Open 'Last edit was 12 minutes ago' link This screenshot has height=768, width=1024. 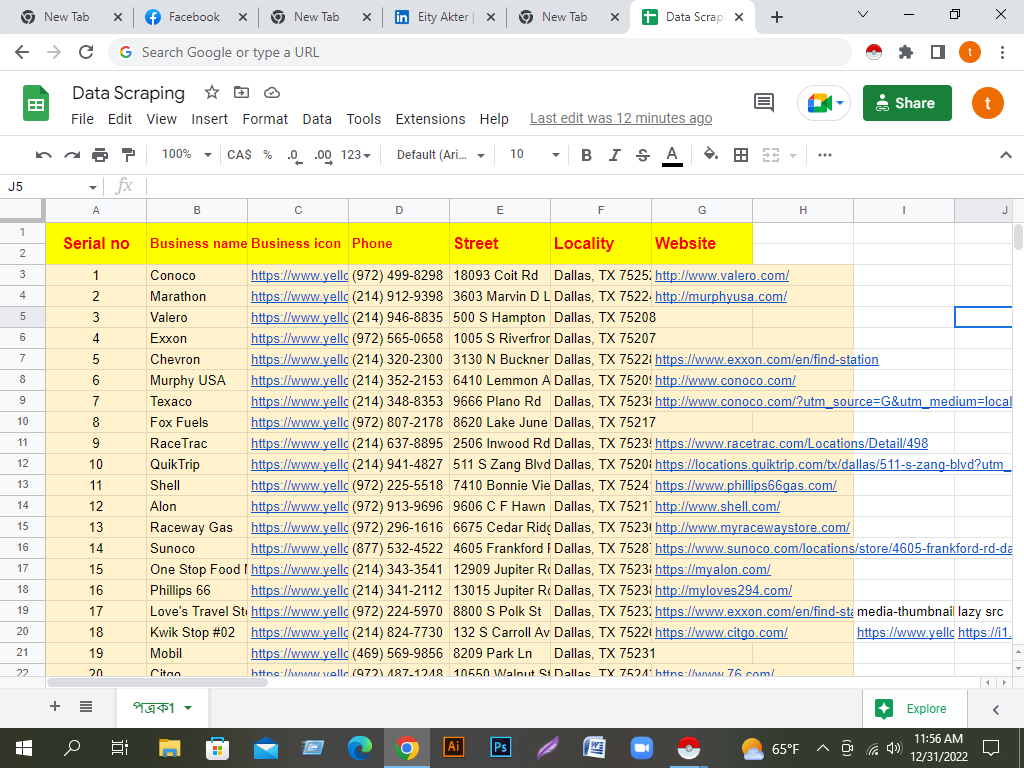point(621,118)
